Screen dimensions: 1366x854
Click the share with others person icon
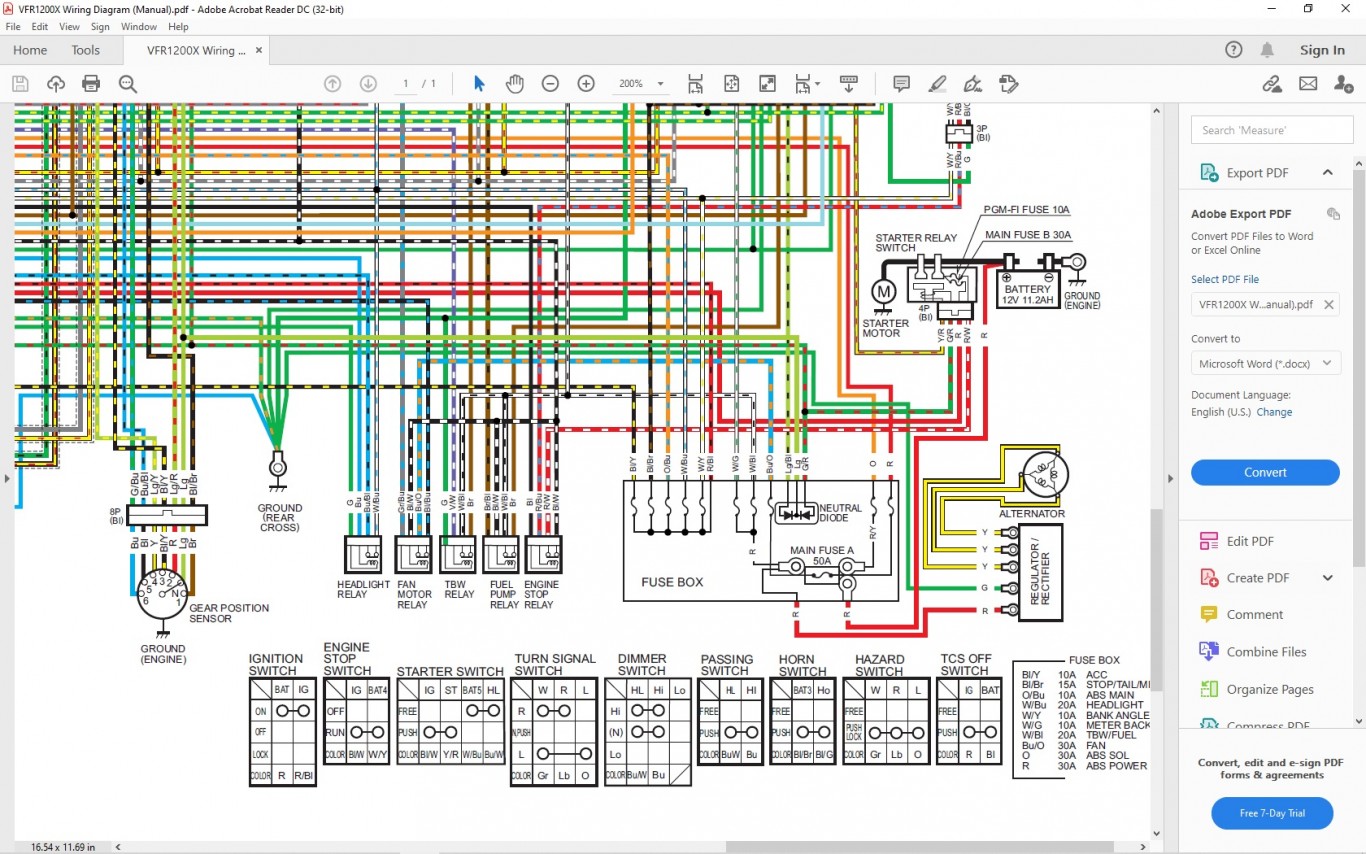[x=1344, y=84]
